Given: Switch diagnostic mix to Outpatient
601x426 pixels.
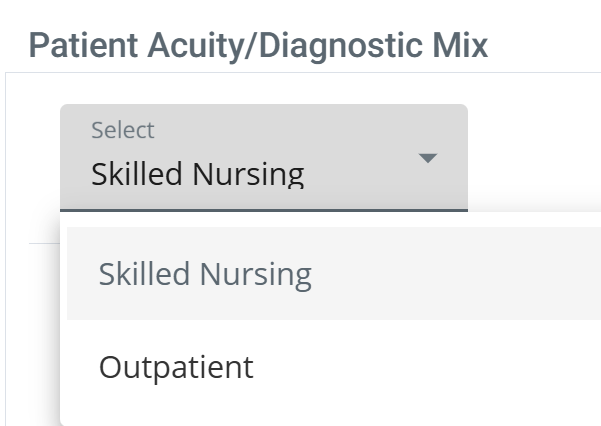Looking at the screenshot, I should [x=176, y=367].
